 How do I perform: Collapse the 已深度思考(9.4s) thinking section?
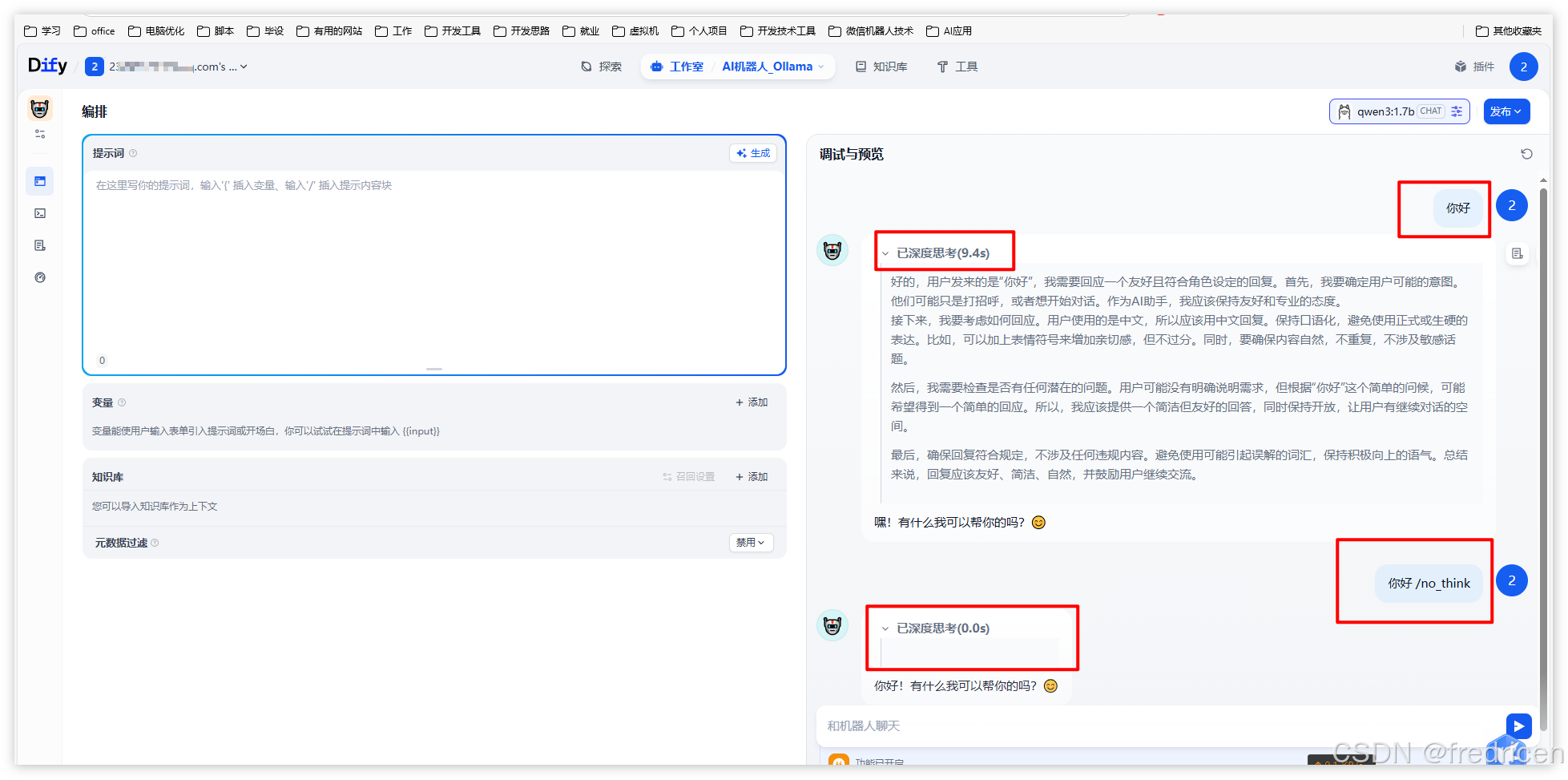pos(885,252)
